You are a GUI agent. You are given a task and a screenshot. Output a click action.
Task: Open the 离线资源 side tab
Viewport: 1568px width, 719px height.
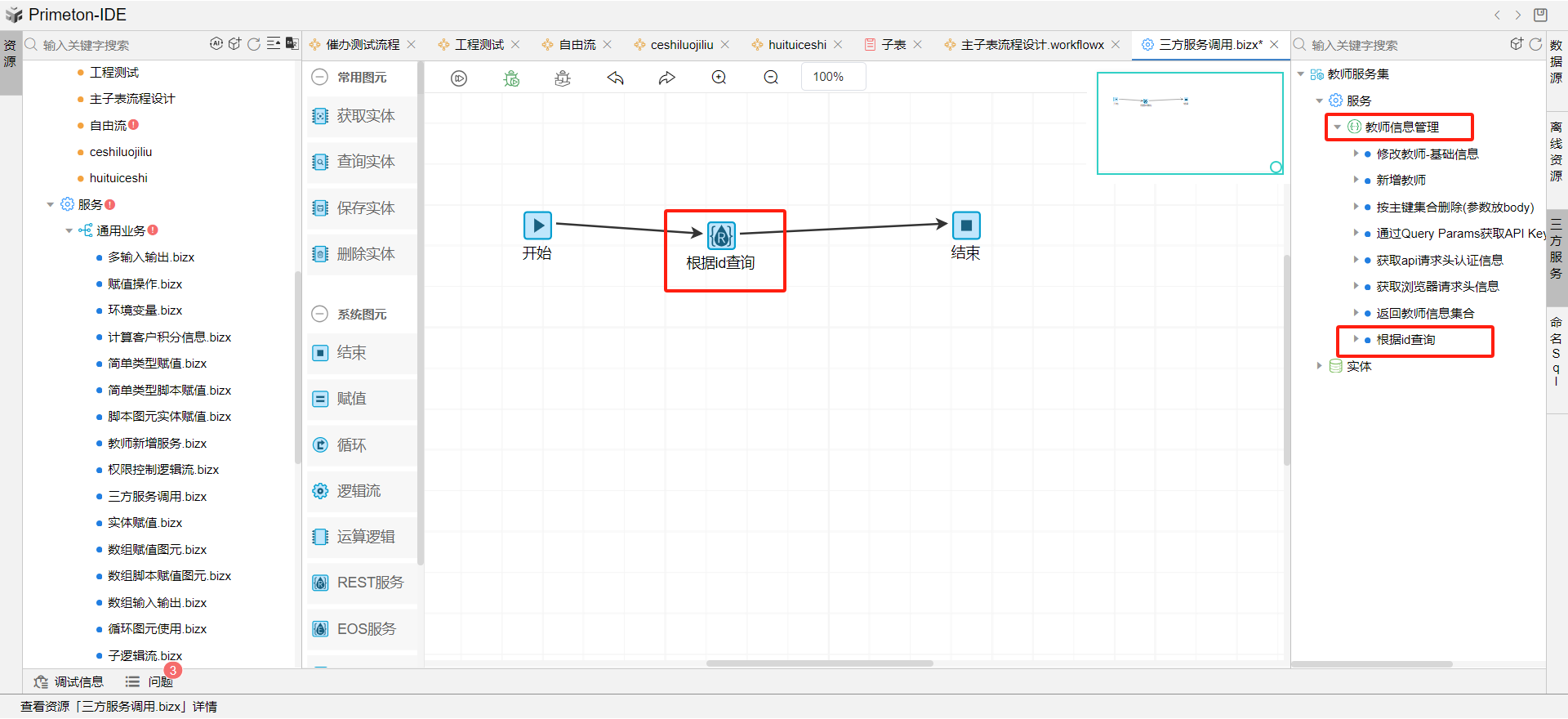pyautogui.click(x=1557, y=151)
